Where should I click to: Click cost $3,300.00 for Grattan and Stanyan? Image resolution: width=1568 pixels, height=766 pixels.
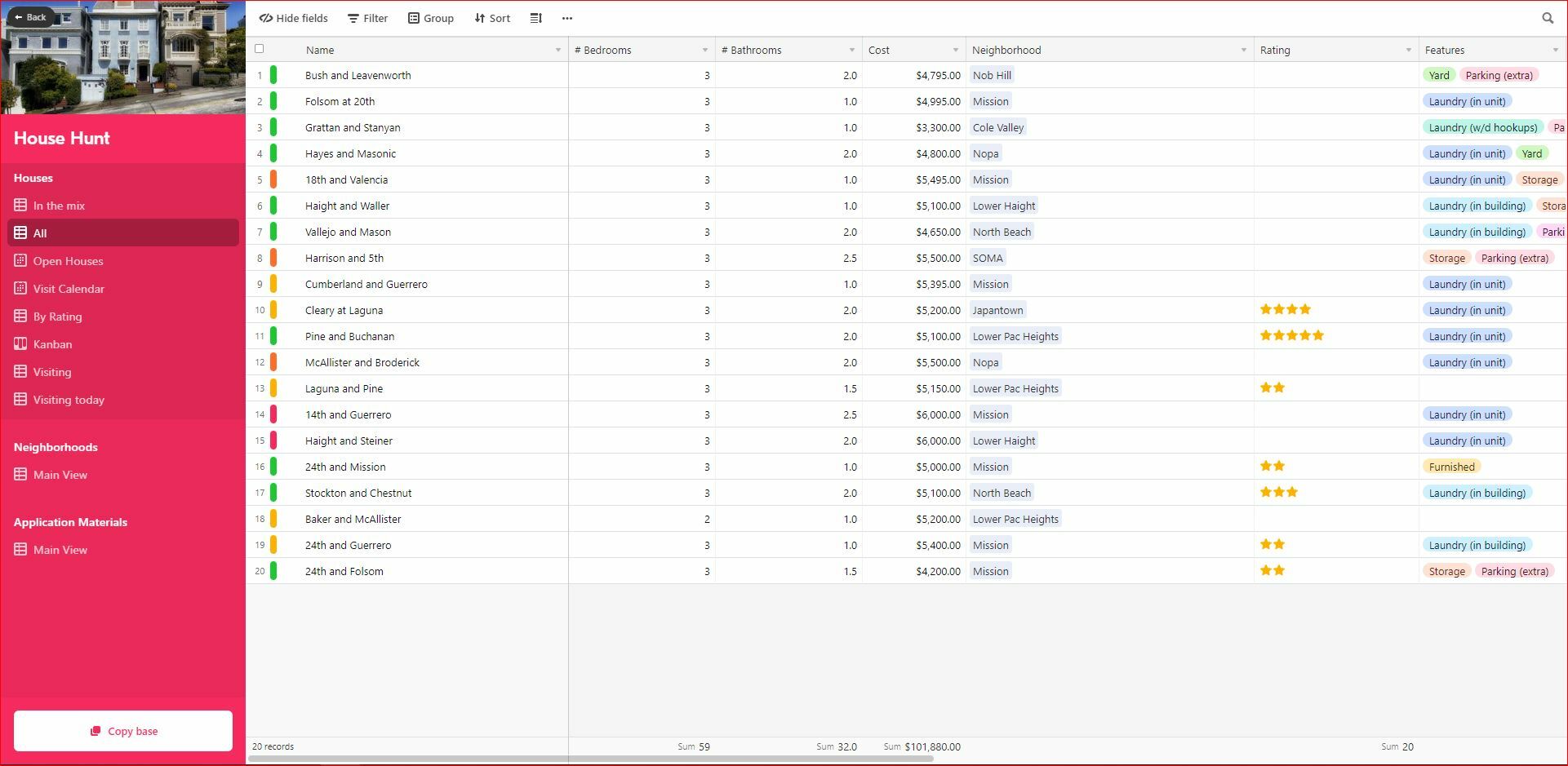(x=938, y=127)
